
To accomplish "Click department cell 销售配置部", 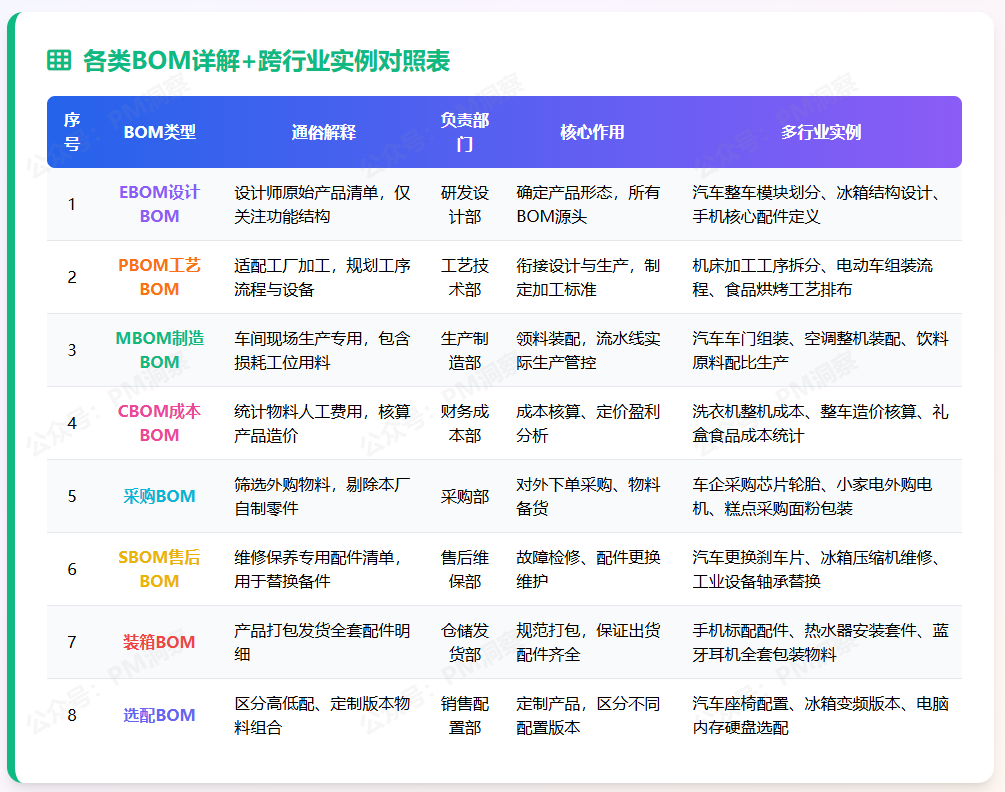I will (465, 715).
